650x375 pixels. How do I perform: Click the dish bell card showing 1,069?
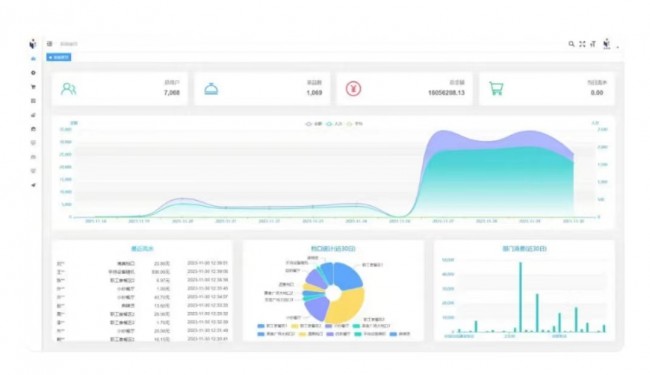262,88
